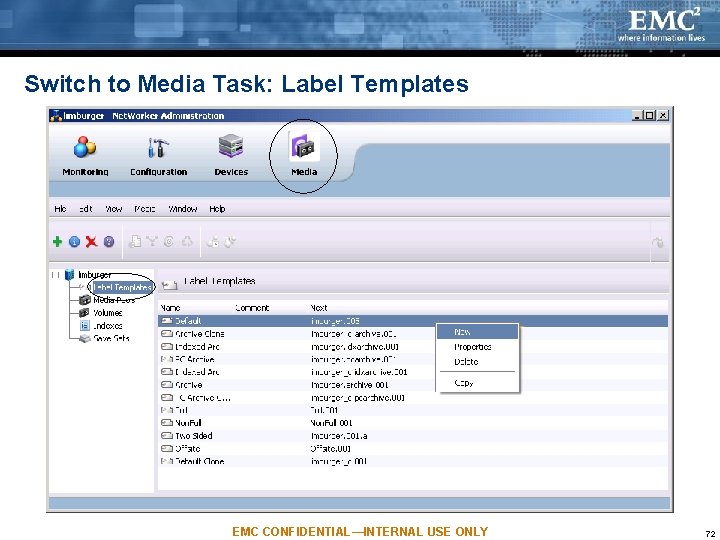Click the icon at the toolbar's far right end

[658, 242]
